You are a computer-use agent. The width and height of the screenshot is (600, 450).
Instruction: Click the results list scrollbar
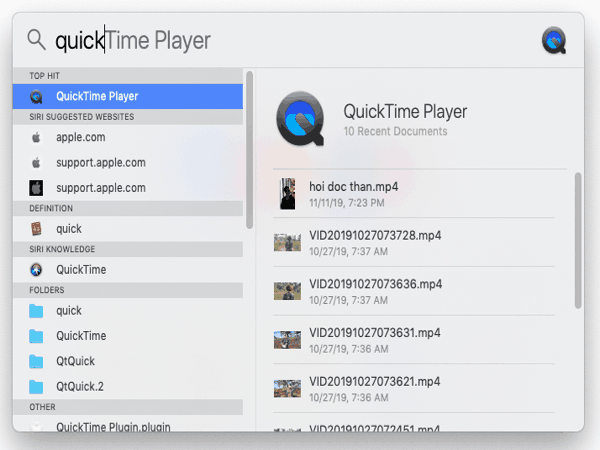point(249,150)
